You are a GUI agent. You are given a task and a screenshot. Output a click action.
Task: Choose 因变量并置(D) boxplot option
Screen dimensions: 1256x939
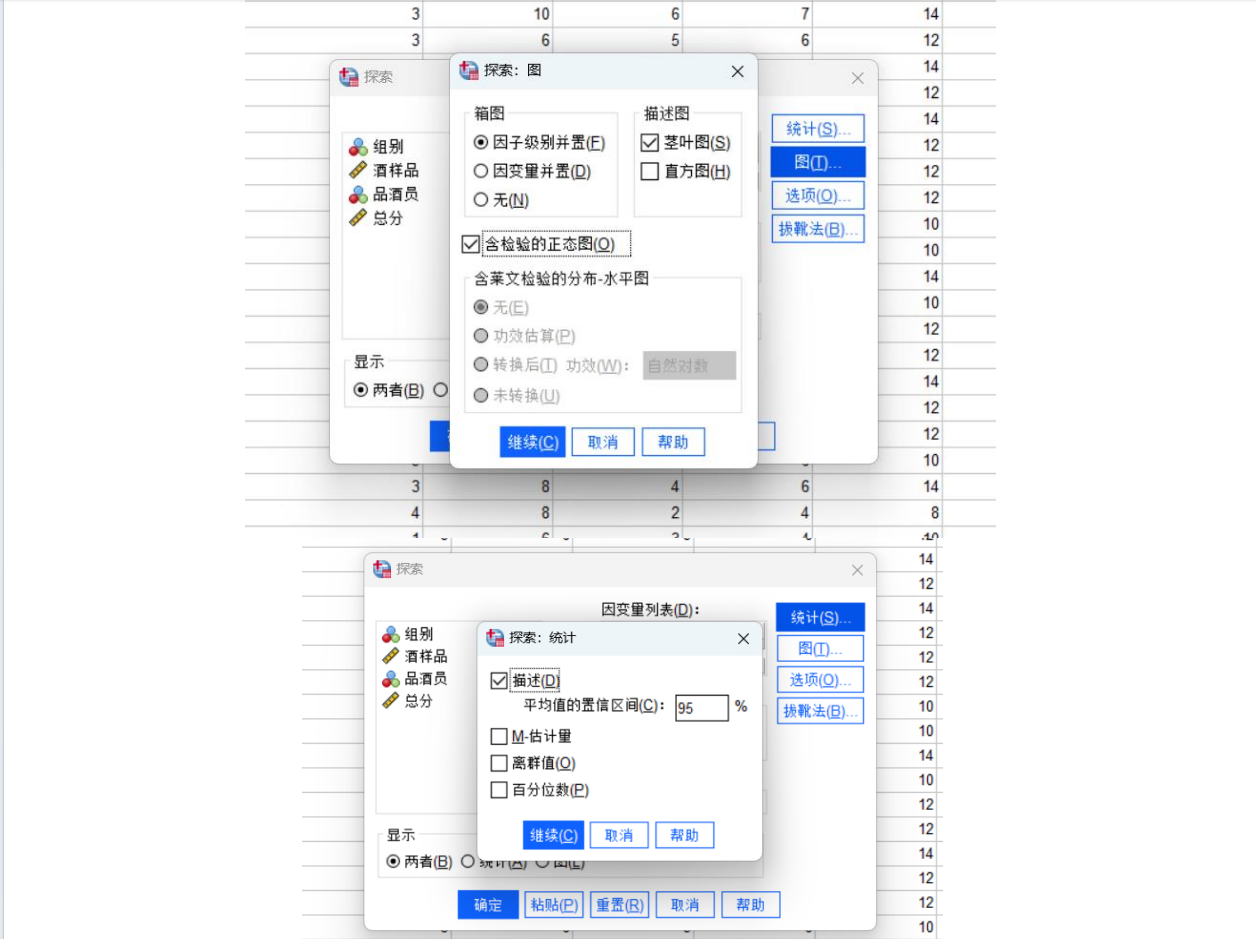(480, 171)
